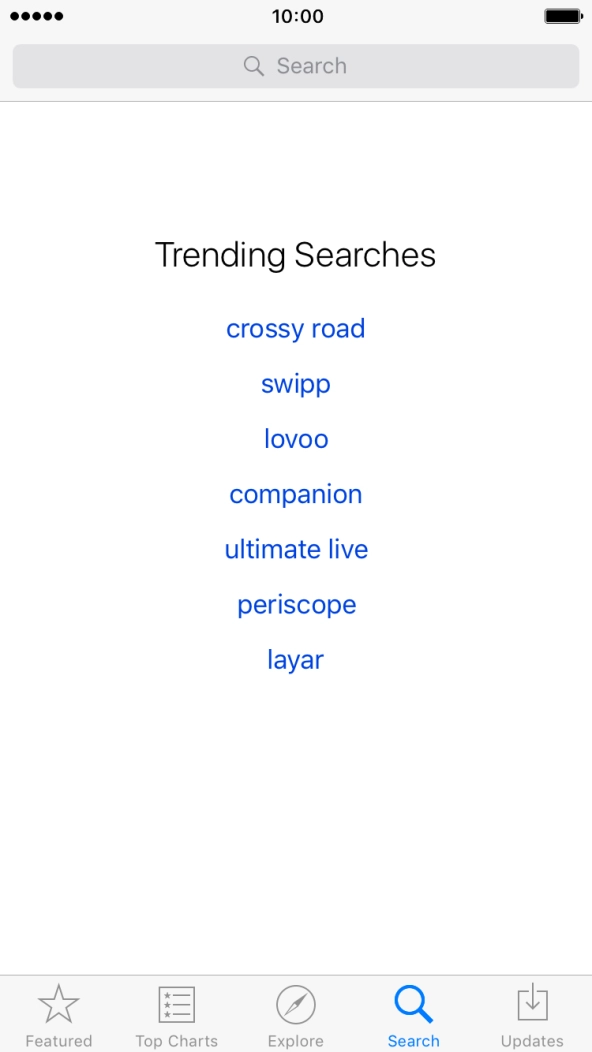Viewport: 592px width, 1052px height.
Task: Search for swipp
Action: click(x=295, y=383)
